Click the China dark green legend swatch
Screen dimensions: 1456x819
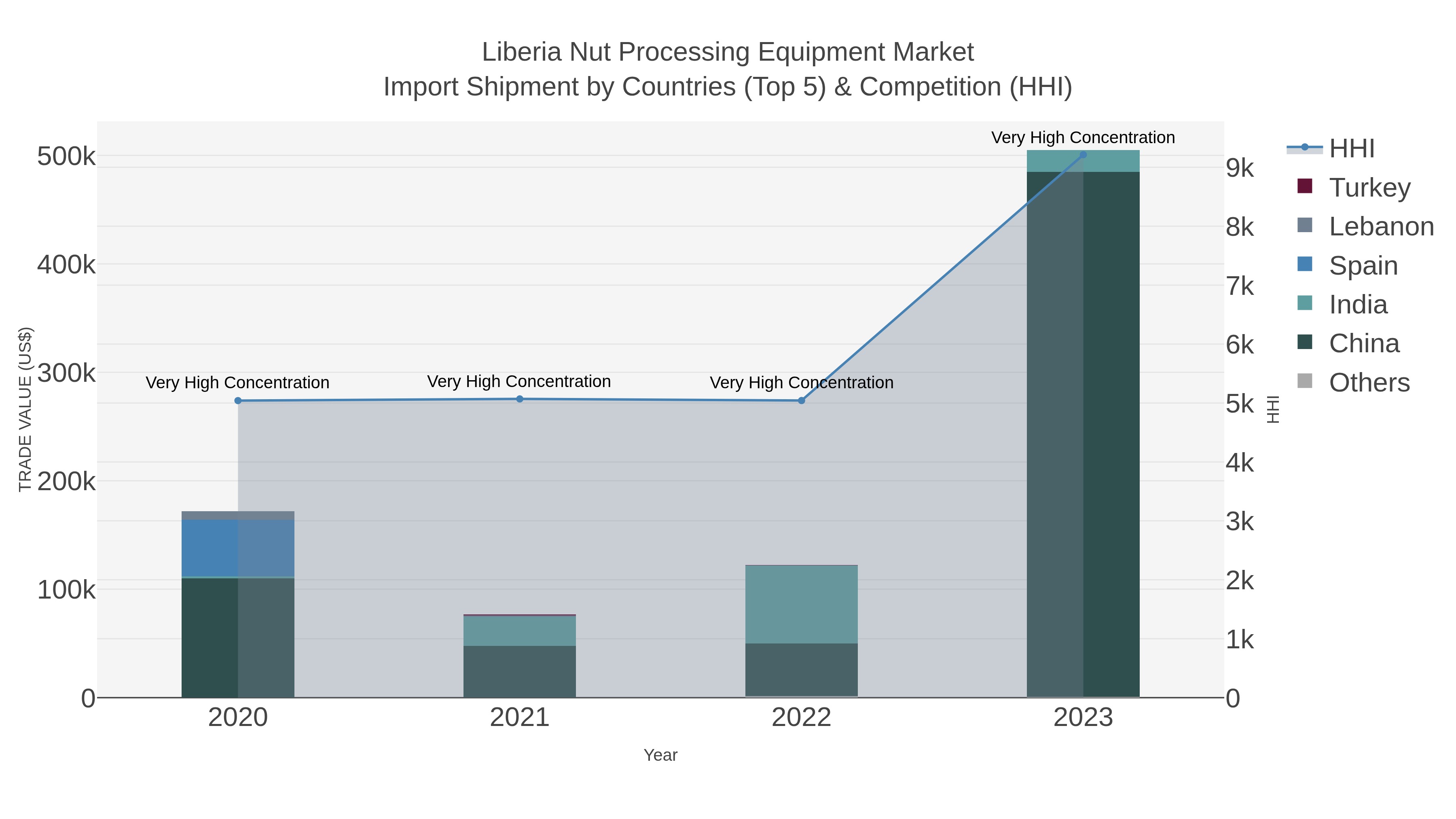tap(1304, 342)
